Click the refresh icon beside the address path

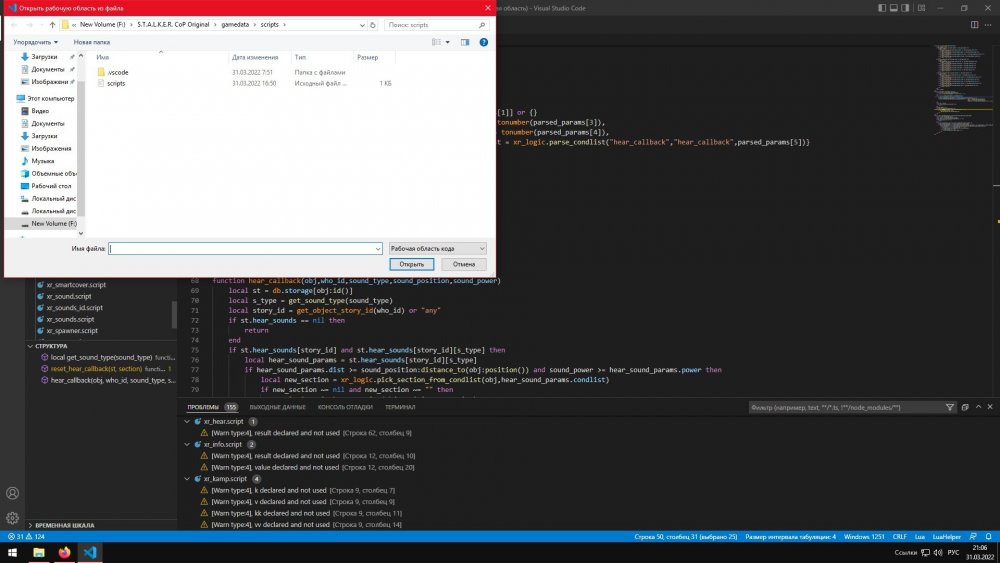373,24
